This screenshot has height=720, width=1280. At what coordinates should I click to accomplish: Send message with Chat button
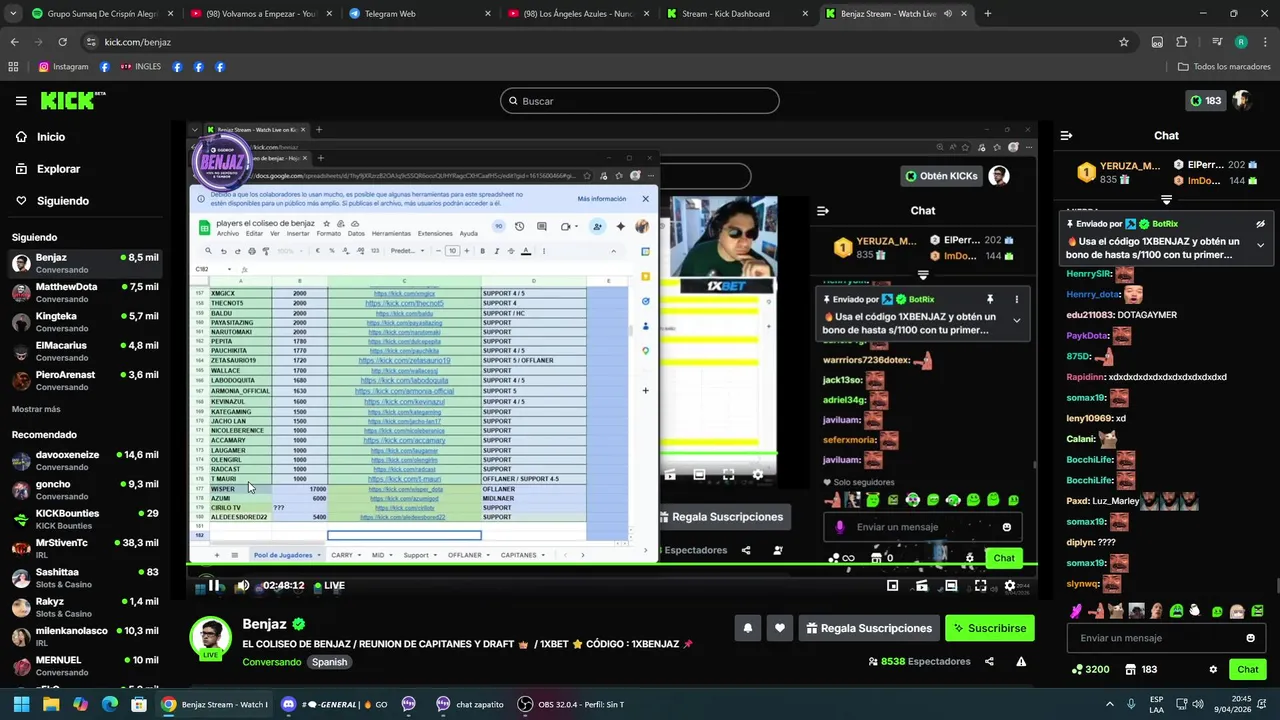coord(1248,669)
